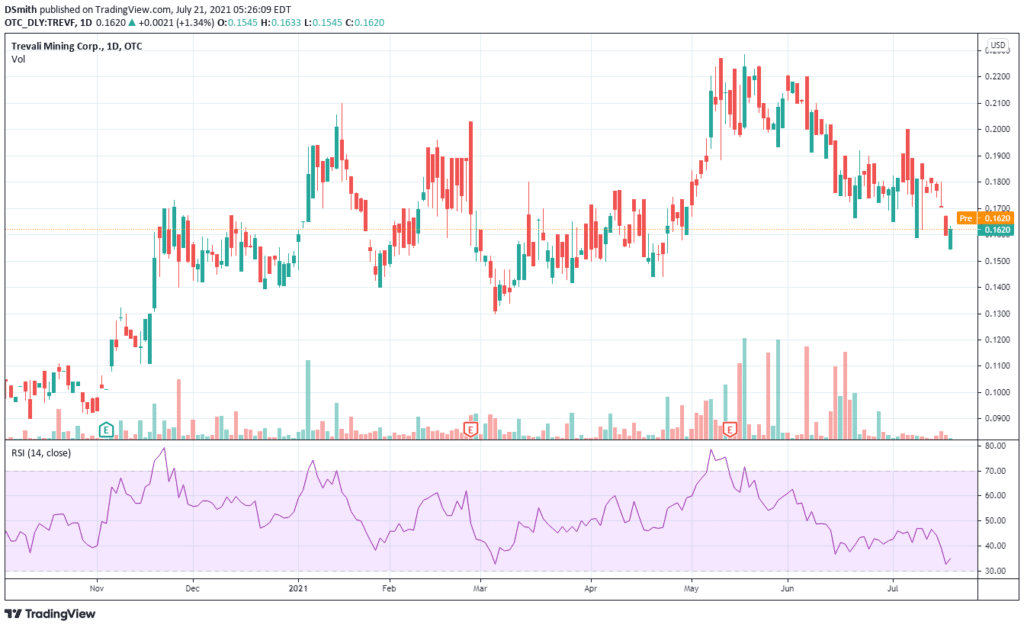Click the Apr label on the time axis
Image resolution: width=1024 pixels, height=628 pixels.
[590, 588]
